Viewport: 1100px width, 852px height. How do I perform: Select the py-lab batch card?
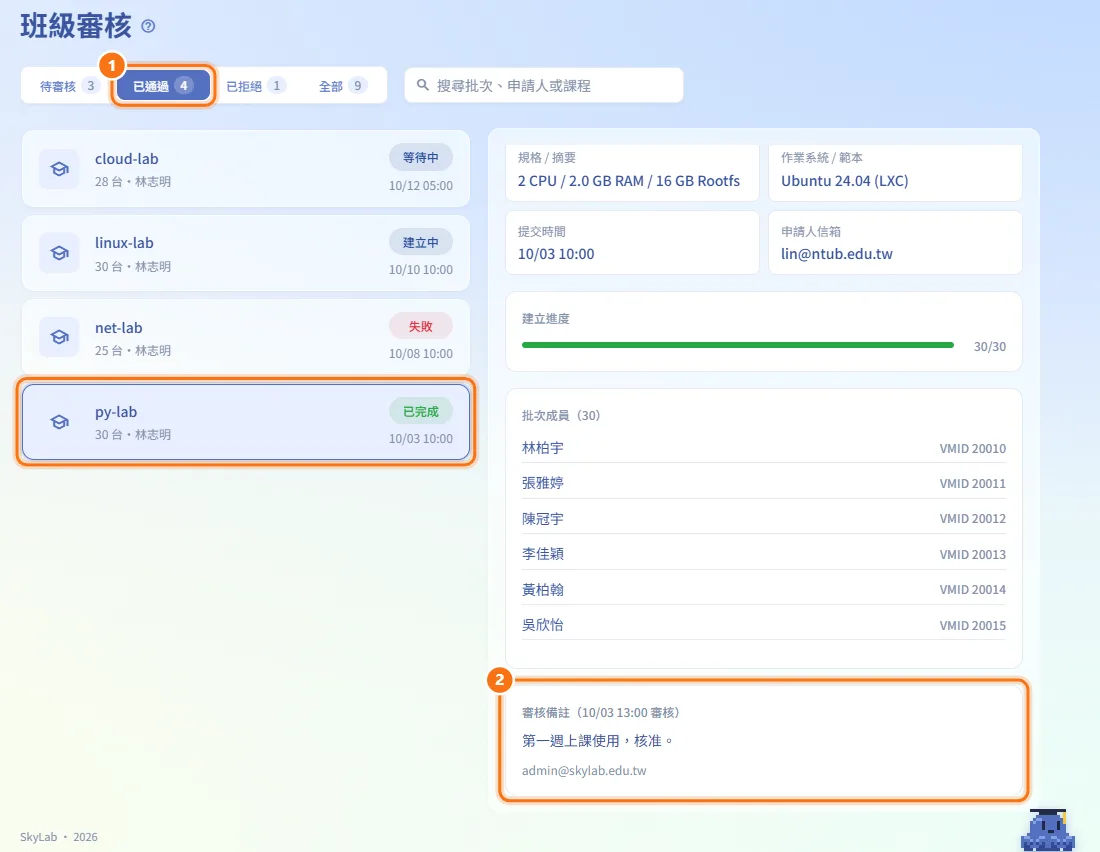(246, 422)
